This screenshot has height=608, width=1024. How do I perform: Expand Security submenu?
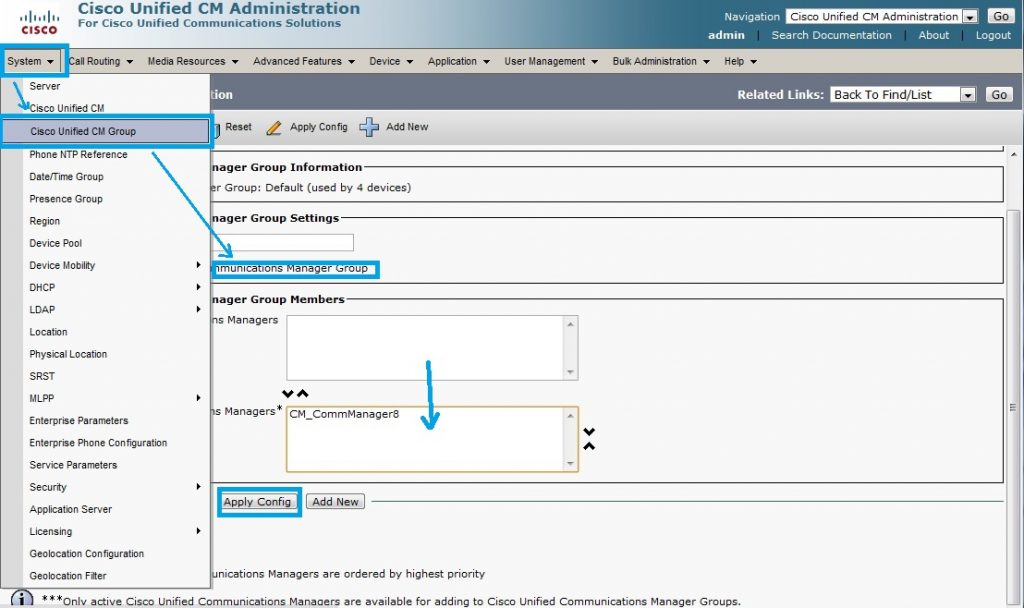coord(114,488)
